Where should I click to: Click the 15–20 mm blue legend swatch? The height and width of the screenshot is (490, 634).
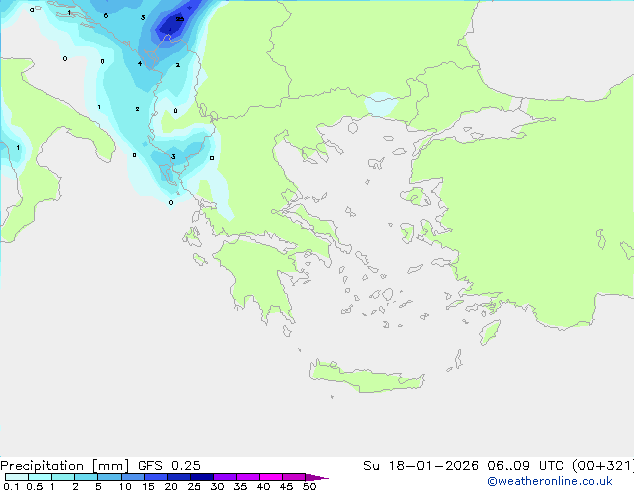pyautogui.click(x=155, y=477)
